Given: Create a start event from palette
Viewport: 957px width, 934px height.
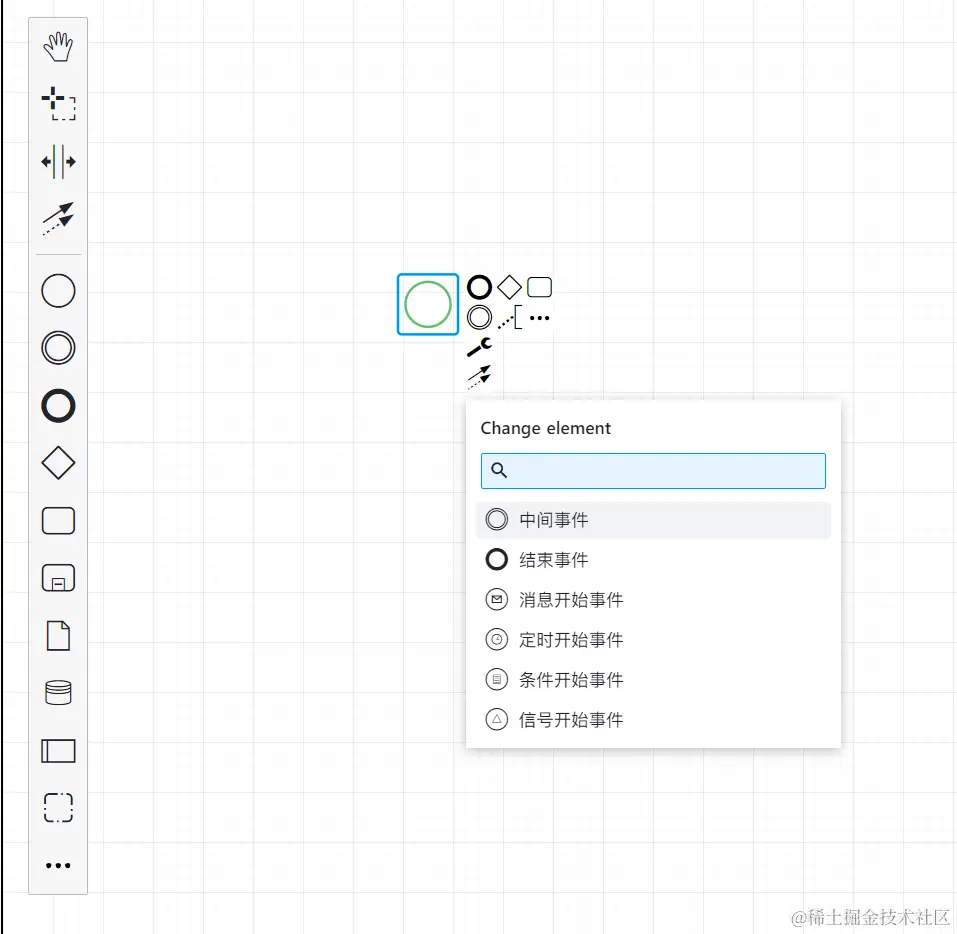Looking at the screenshot, I should tap(58, 291).
